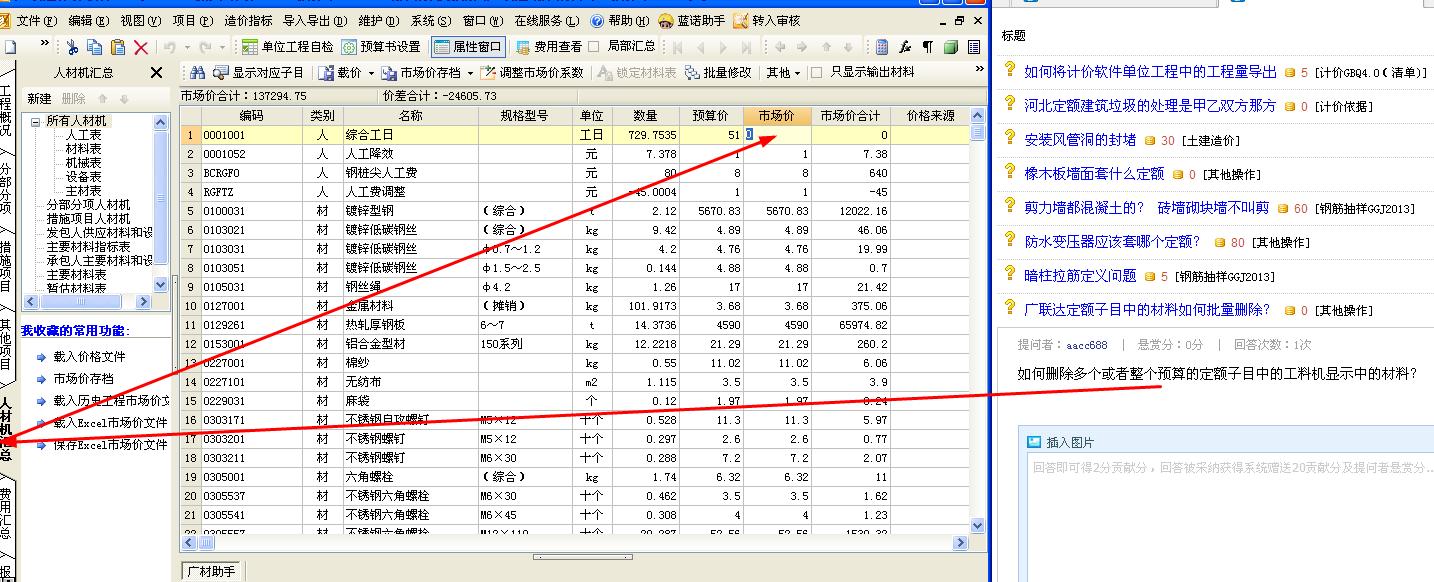Click the Copy icon in toolbar

(95, 47)
